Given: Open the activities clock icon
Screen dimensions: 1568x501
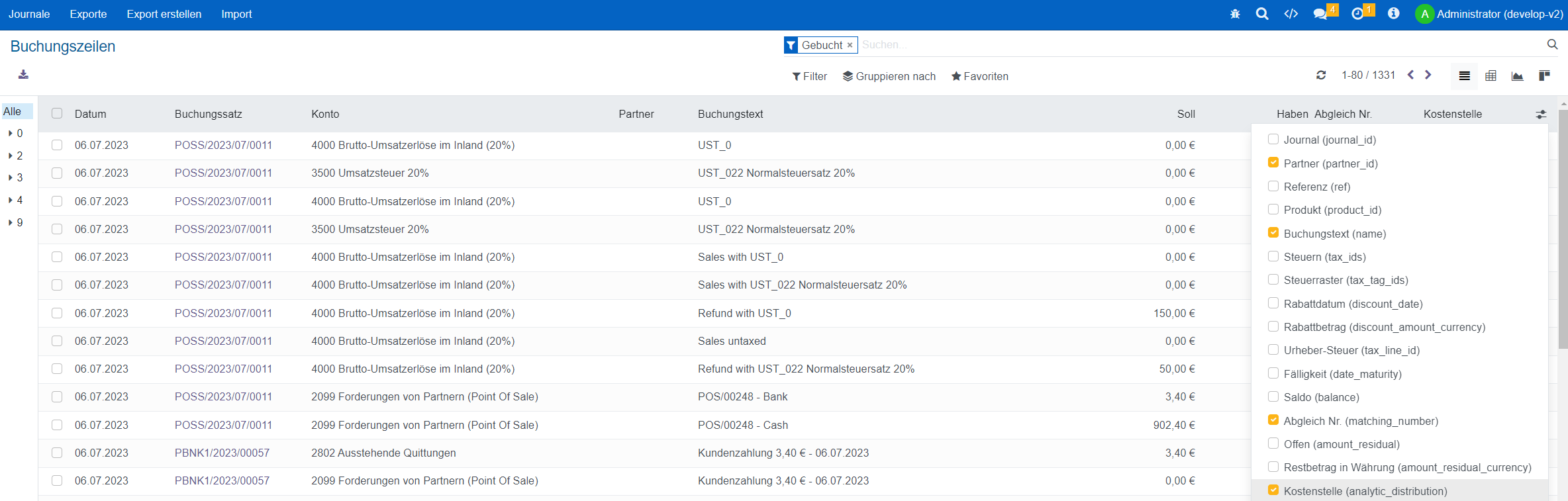Looking at the screenshot, I should tap(1357, 14).
